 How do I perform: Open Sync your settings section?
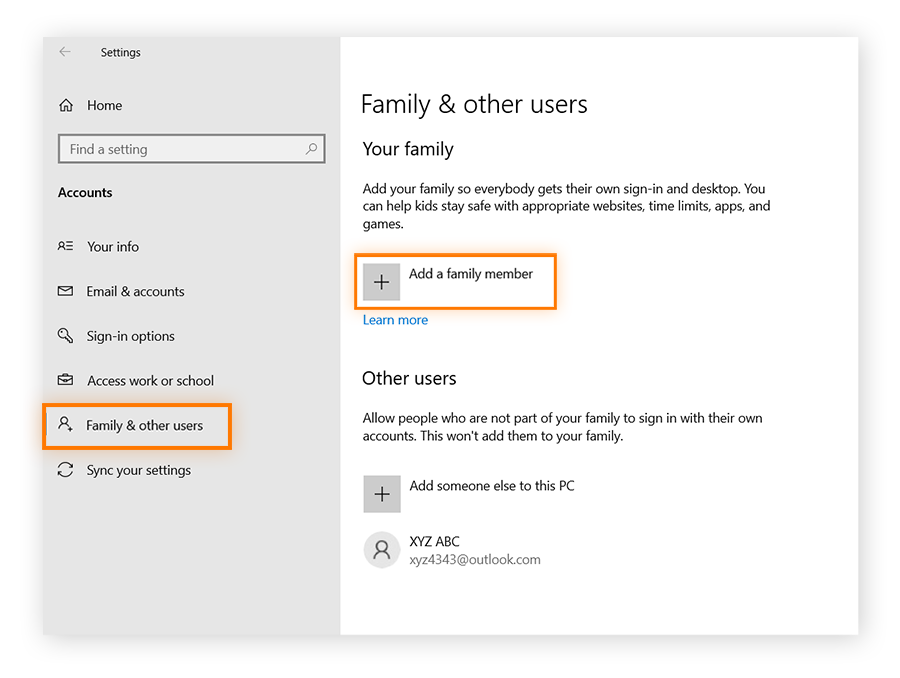pyautogui.click(x=138, y=470)
